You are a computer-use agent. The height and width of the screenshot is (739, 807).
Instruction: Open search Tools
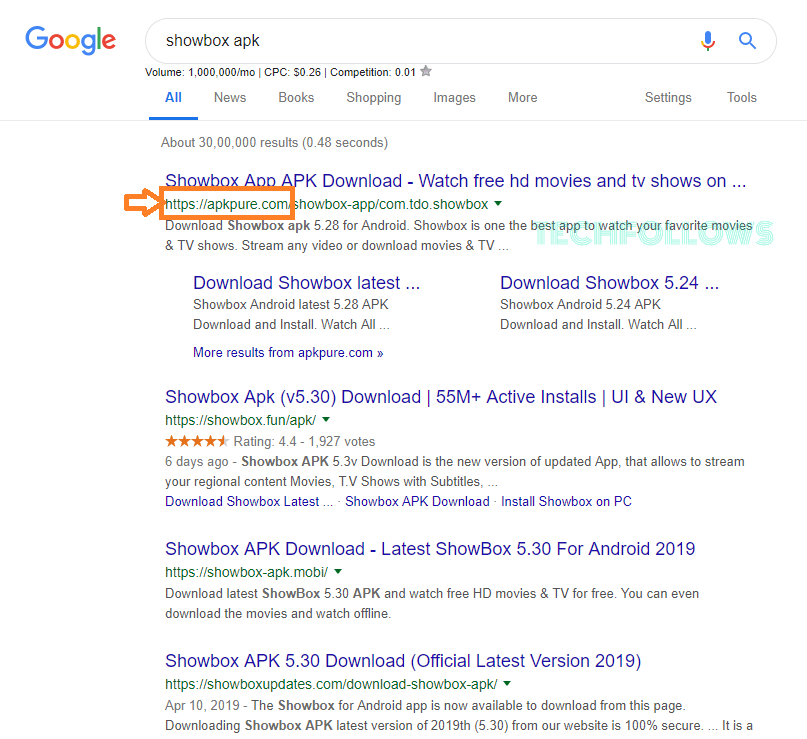742,98
